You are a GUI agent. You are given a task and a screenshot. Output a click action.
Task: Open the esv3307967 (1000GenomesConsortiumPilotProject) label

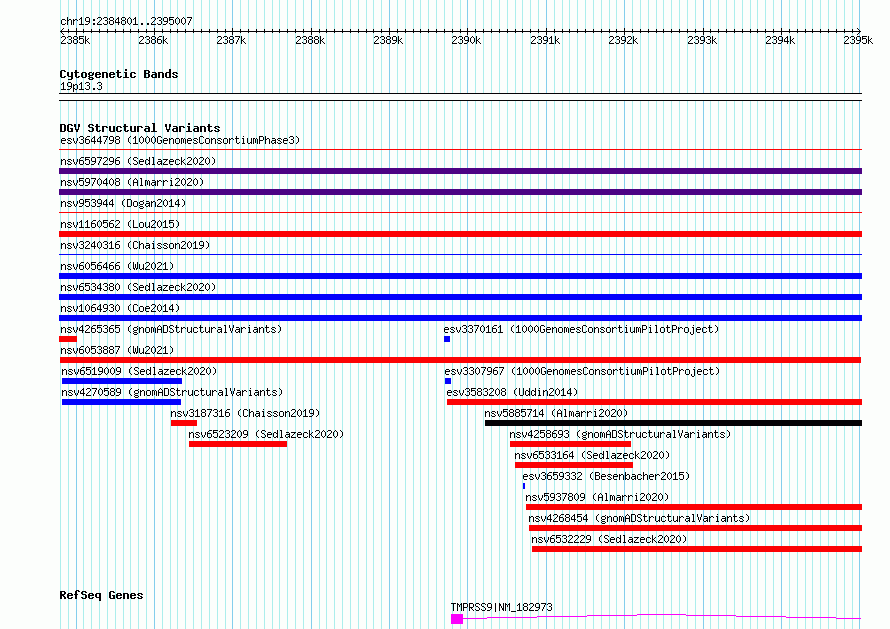[582, 371]
